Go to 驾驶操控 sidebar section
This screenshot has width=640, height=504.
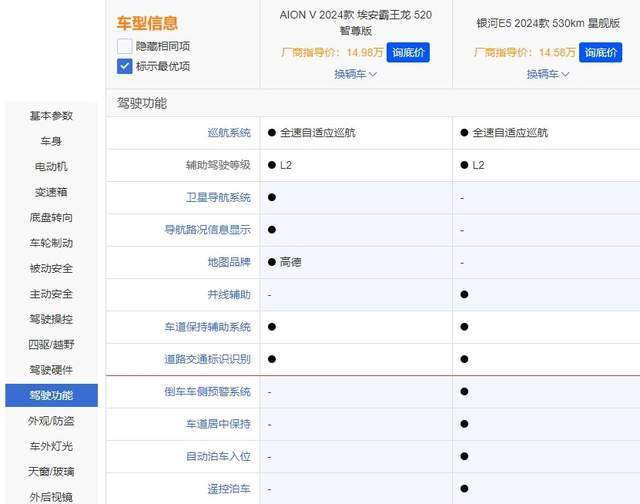[x=51, y=319]
